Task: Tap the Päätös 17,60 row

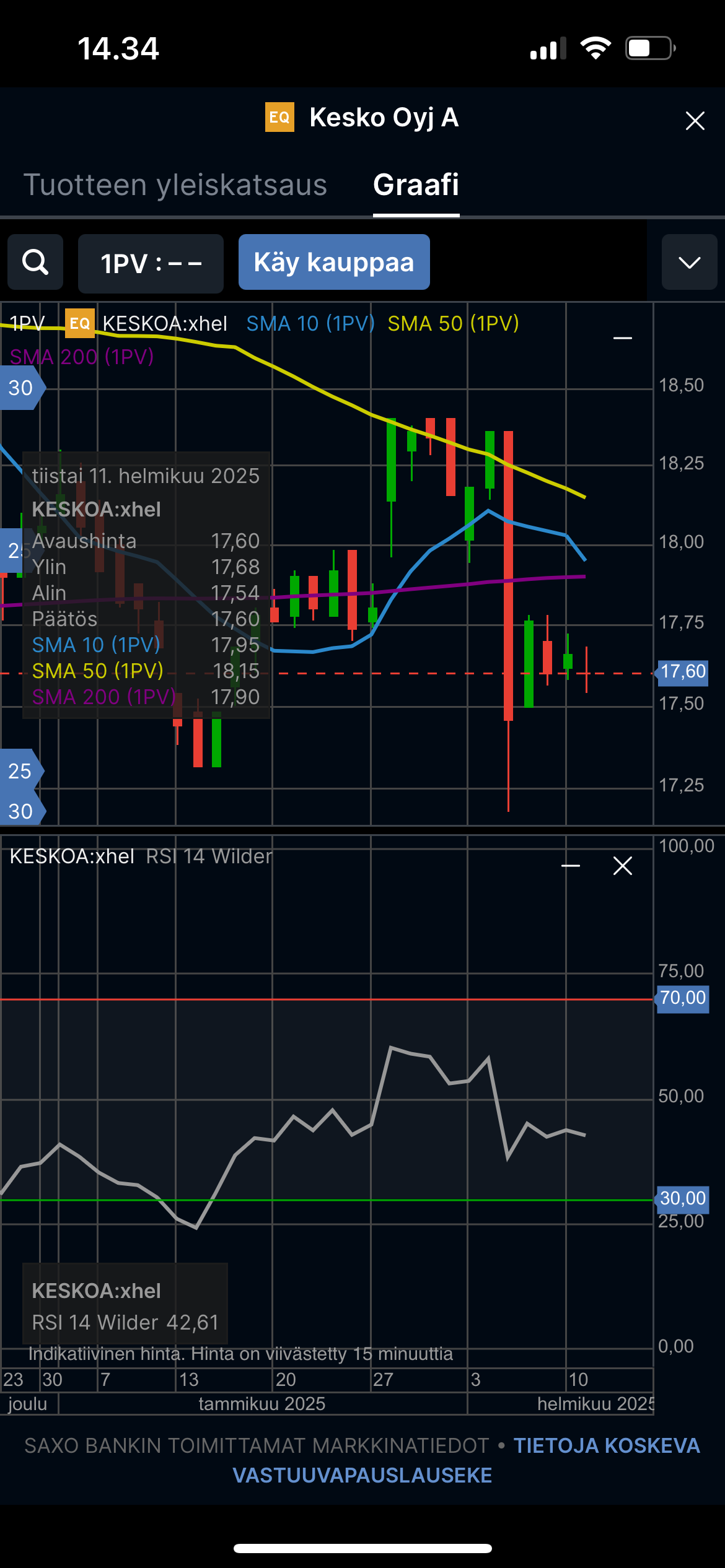Action: [146, 619]
